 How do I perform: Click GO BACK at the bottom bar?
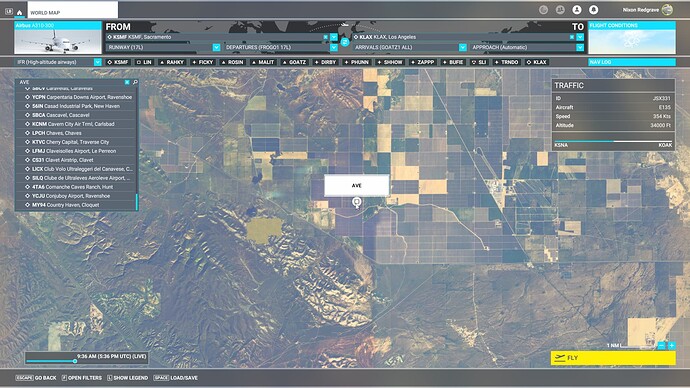tap(36, 378)
